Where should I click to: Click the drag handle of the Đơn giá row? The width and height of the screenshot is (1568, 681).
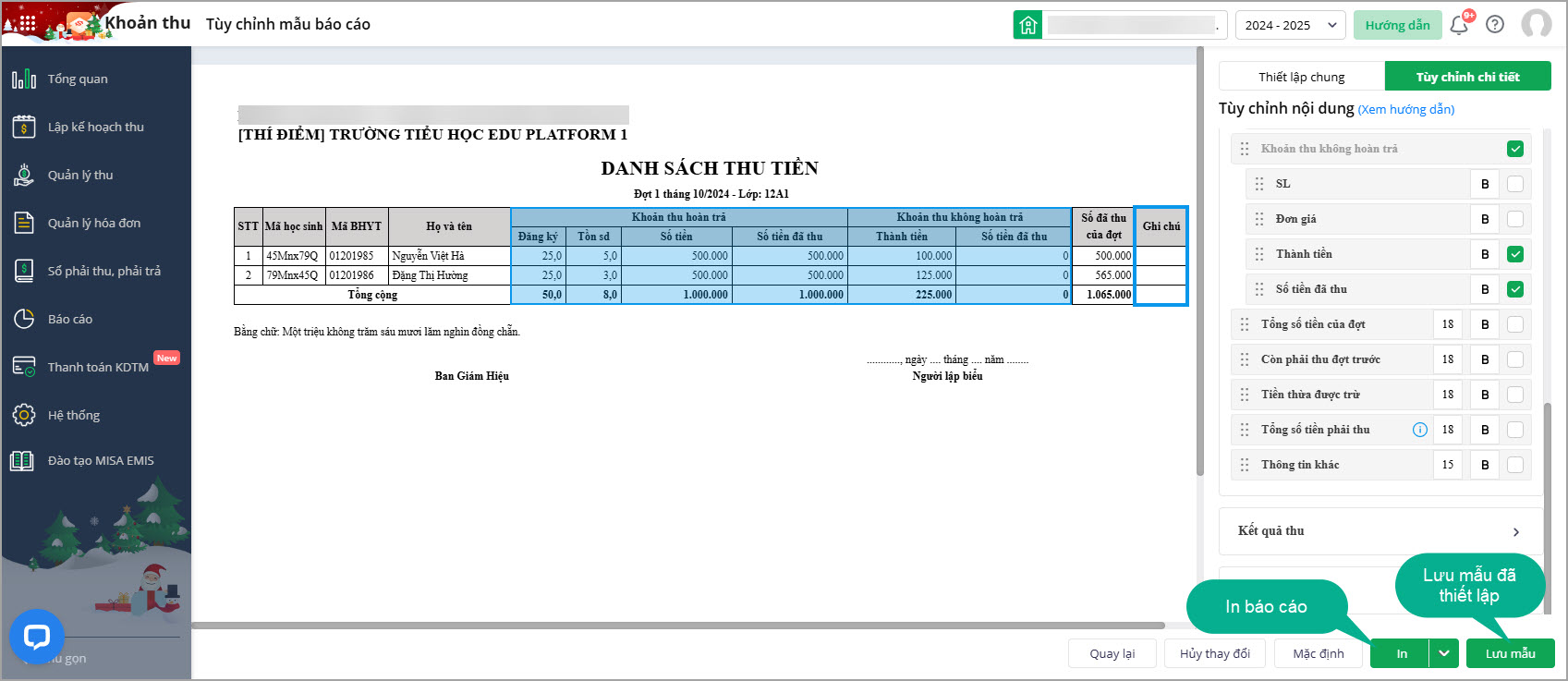point(1259,219)
